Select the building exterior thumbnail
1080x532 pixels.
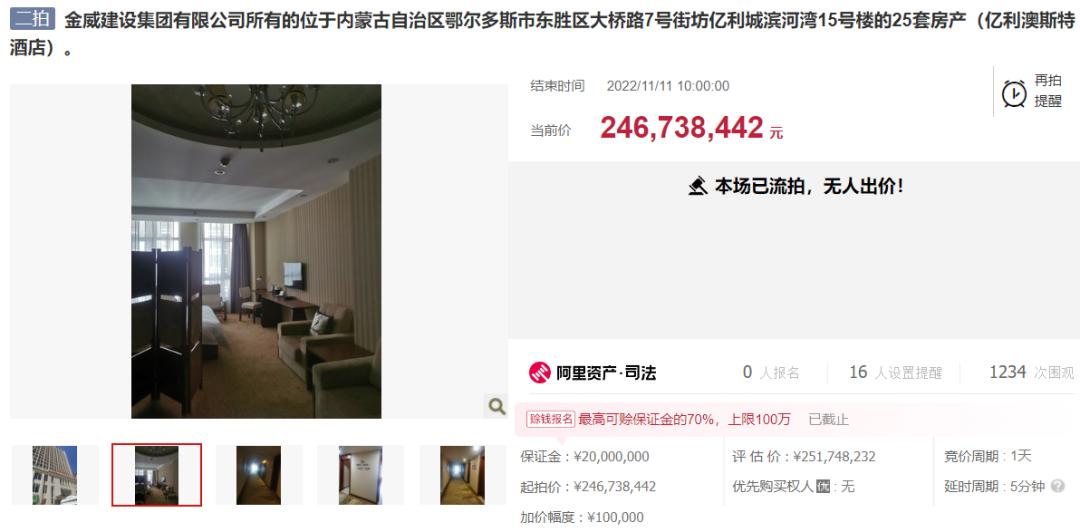point(55,475)
